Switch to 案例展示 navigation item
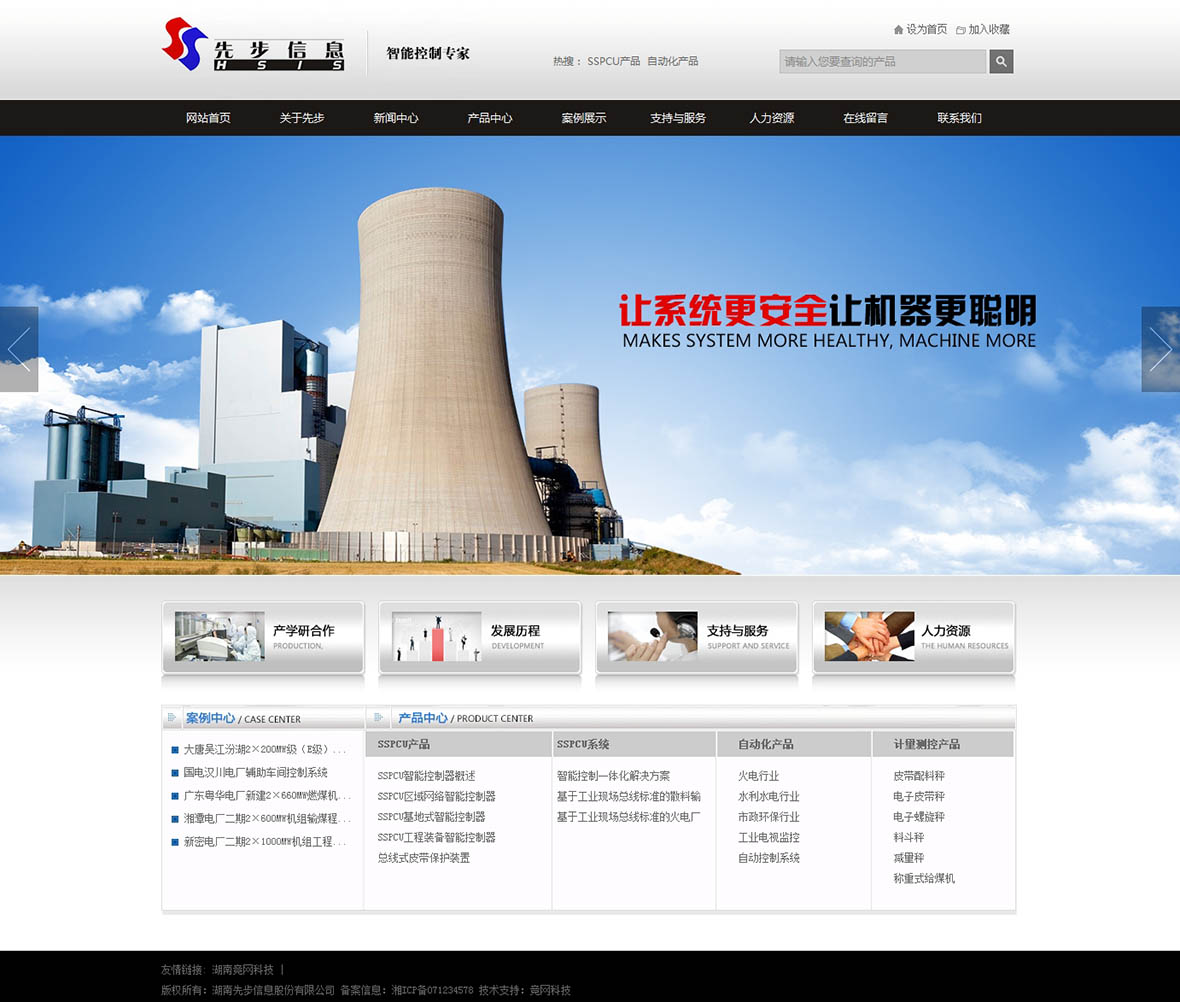 tap(583, 117)
